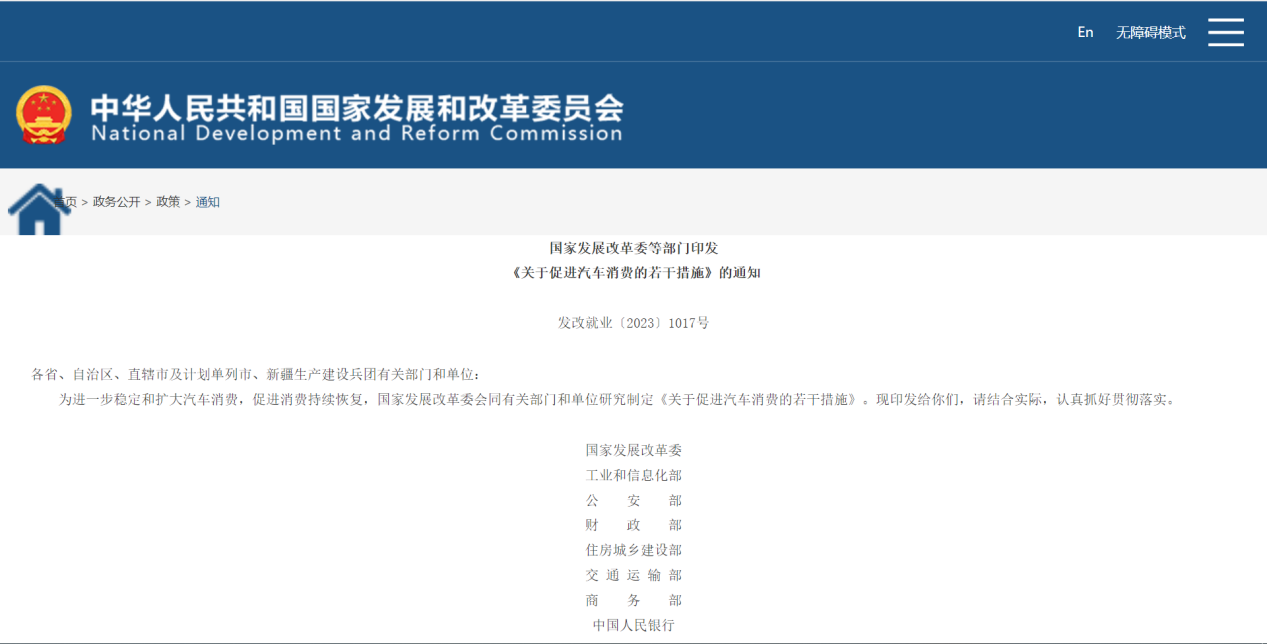Open 政务公开 breadcrumb link
This screenshot has width=1267, height=644.
117,202
